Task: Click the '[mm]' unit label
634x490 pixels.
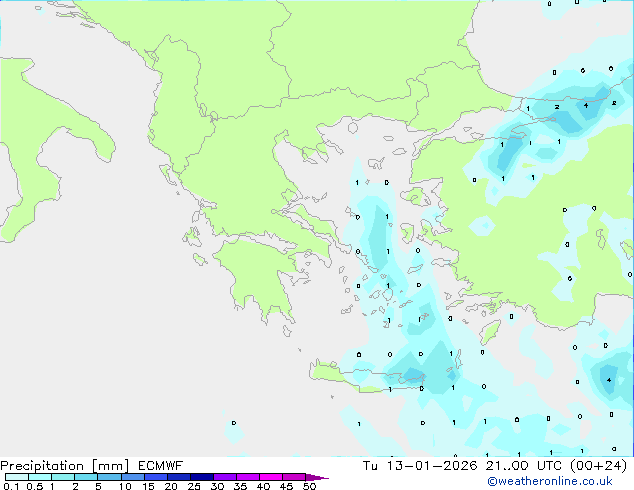Action: [x=110, y=466]
